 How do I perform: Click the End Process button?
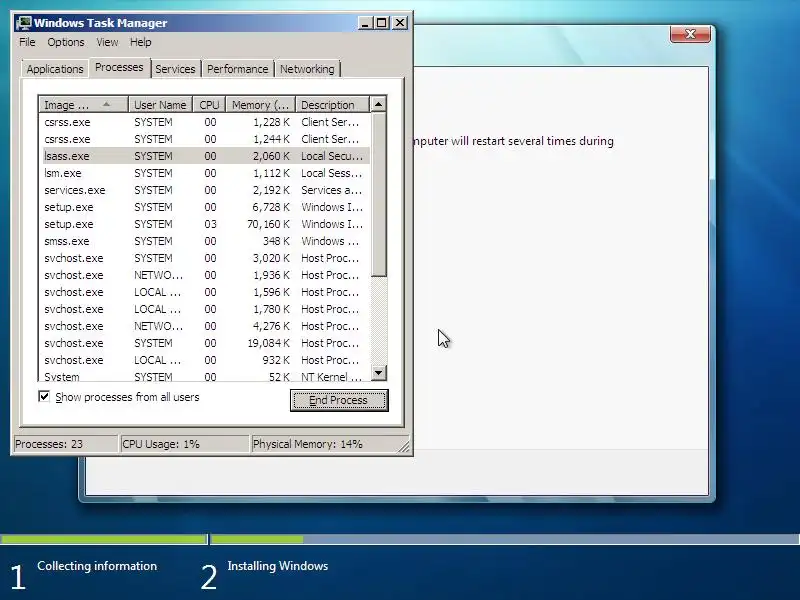click(x=339, y=400)
